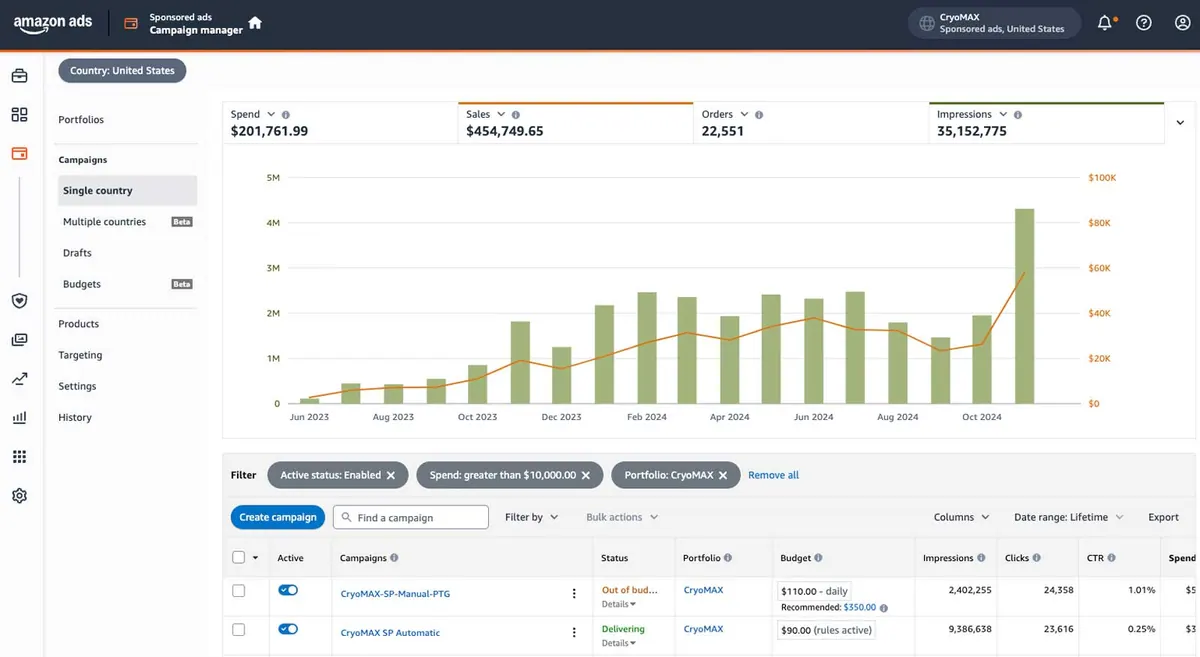1200x657 pixels.
Task: Open the dashboard grid icon in sidebar
Action: pos(19,115)
